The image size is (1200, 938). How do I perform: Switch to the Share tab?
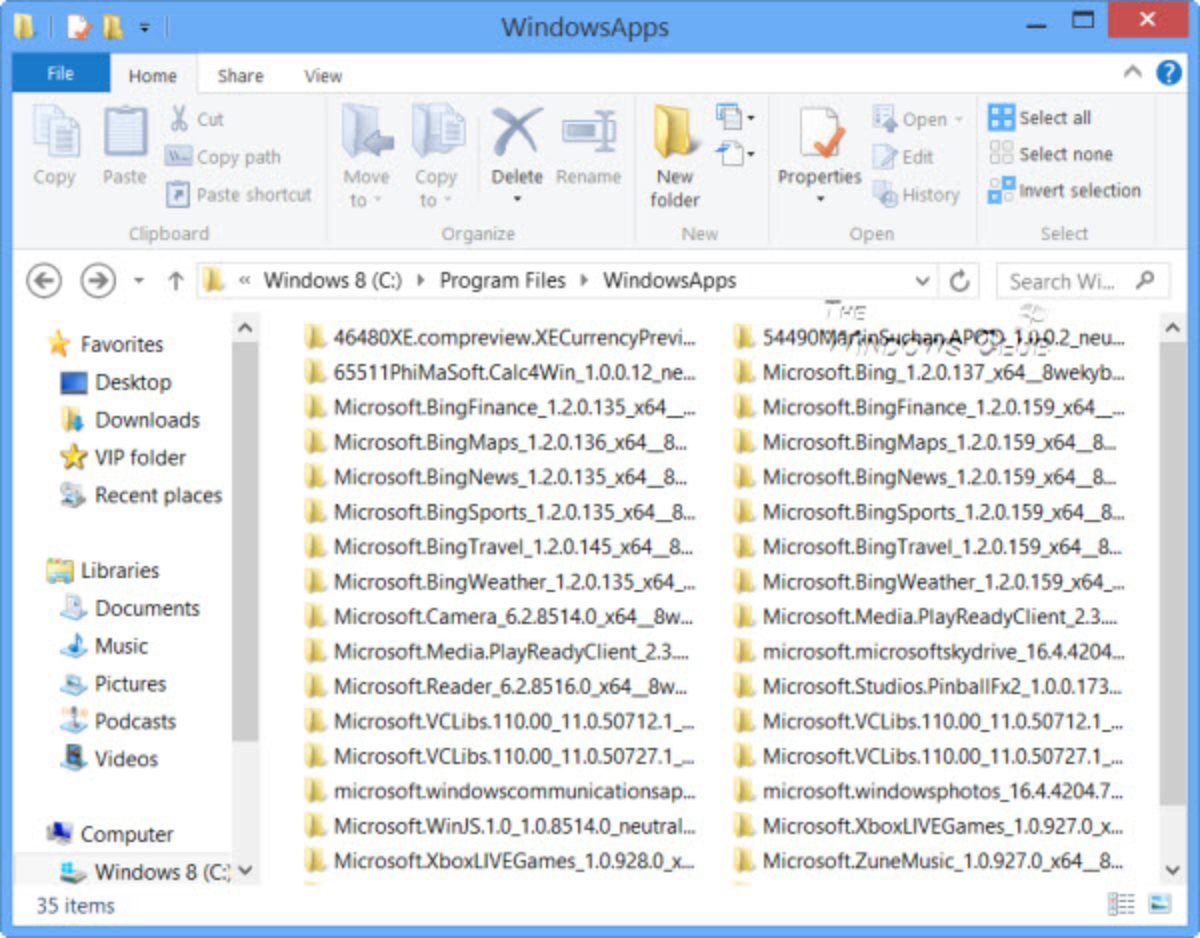tap(240, 75)
